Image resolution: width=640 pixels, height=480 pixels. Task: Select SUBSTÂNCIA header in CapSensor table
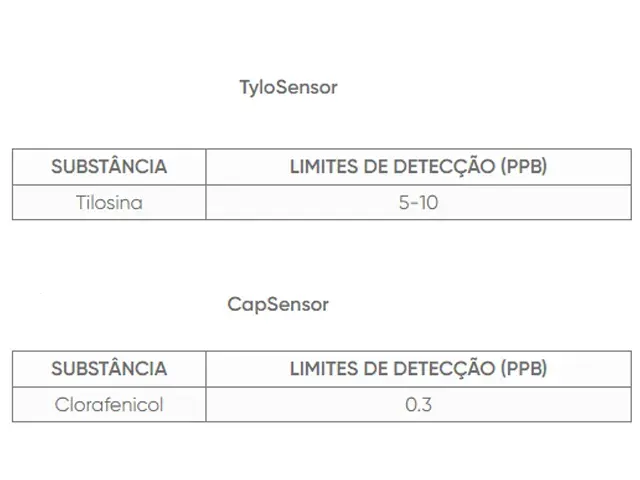click(x=109, y=369)
